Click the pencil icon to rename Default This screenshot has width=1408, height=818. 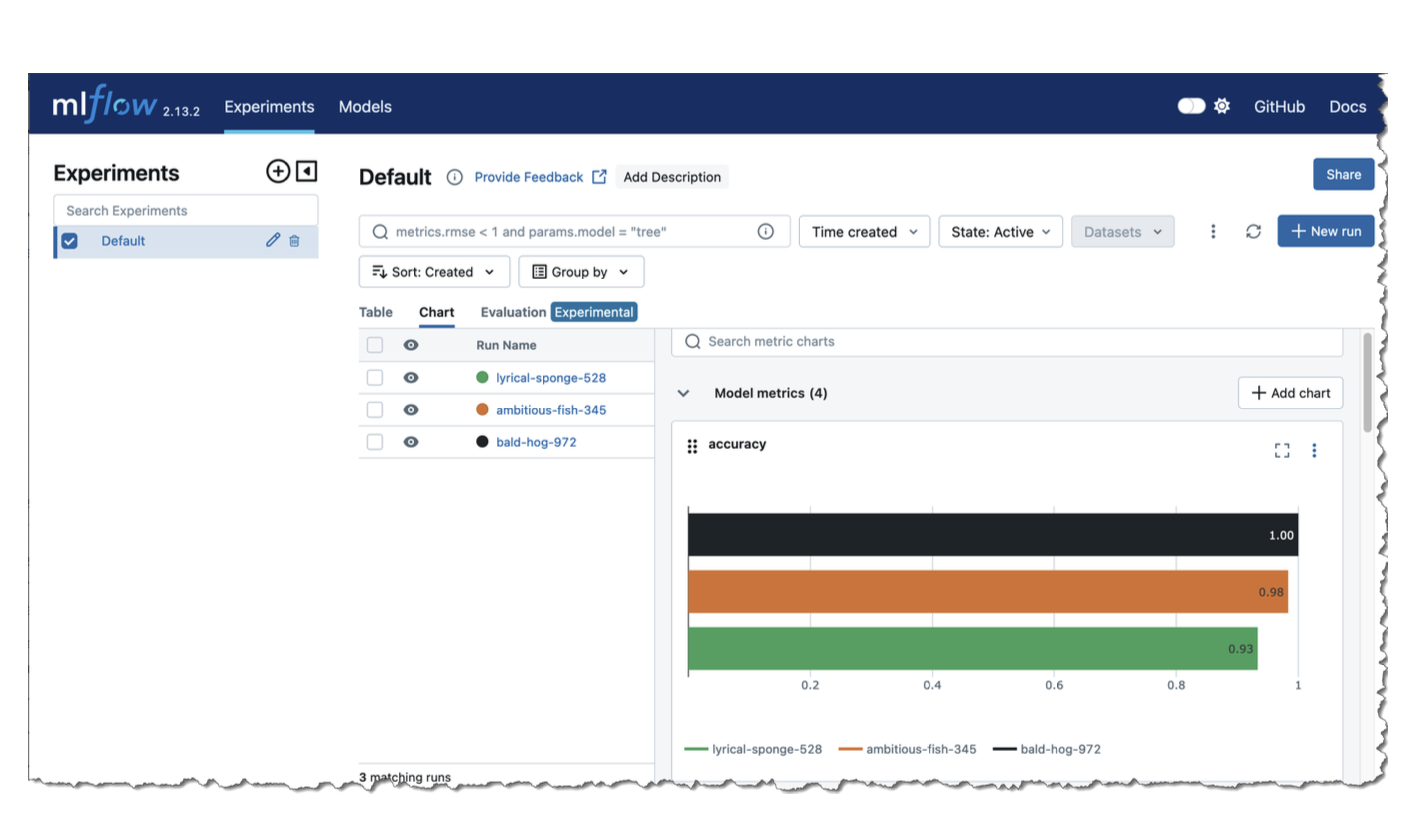[273, 240]
